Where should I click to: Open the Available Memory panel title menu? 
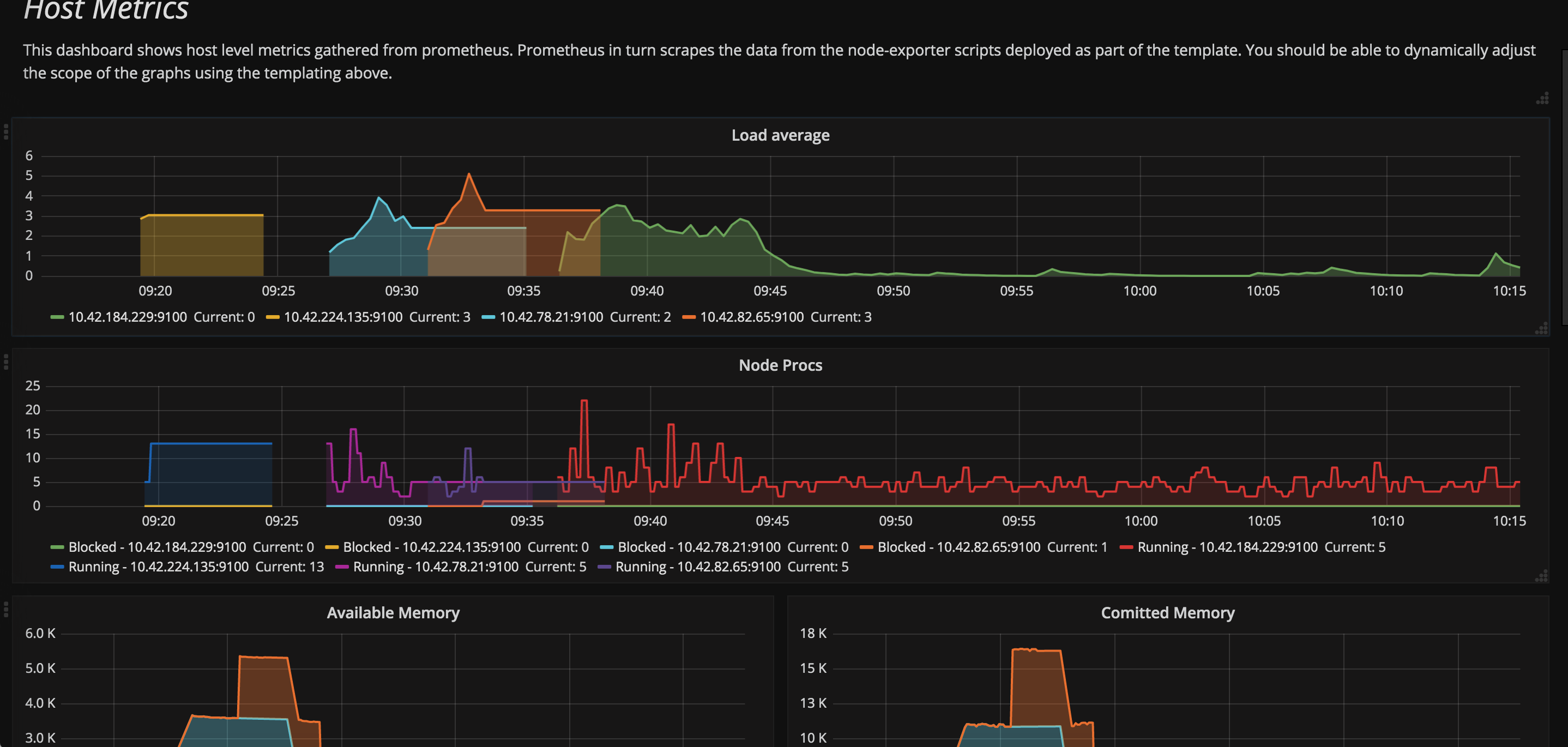tap(393, 613)
